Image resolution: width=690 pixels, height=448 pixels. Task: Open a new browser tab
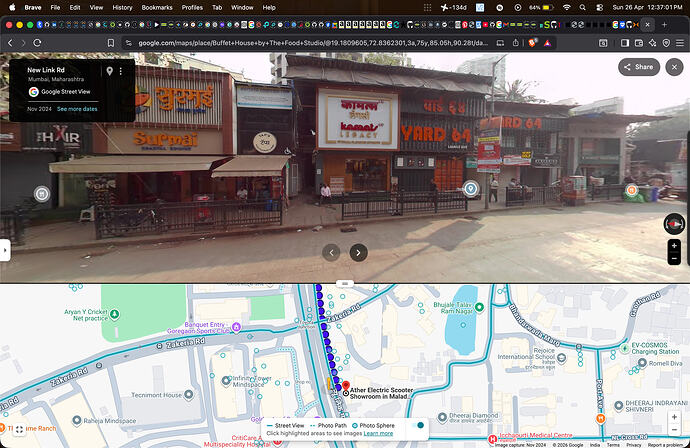[664, 25]
